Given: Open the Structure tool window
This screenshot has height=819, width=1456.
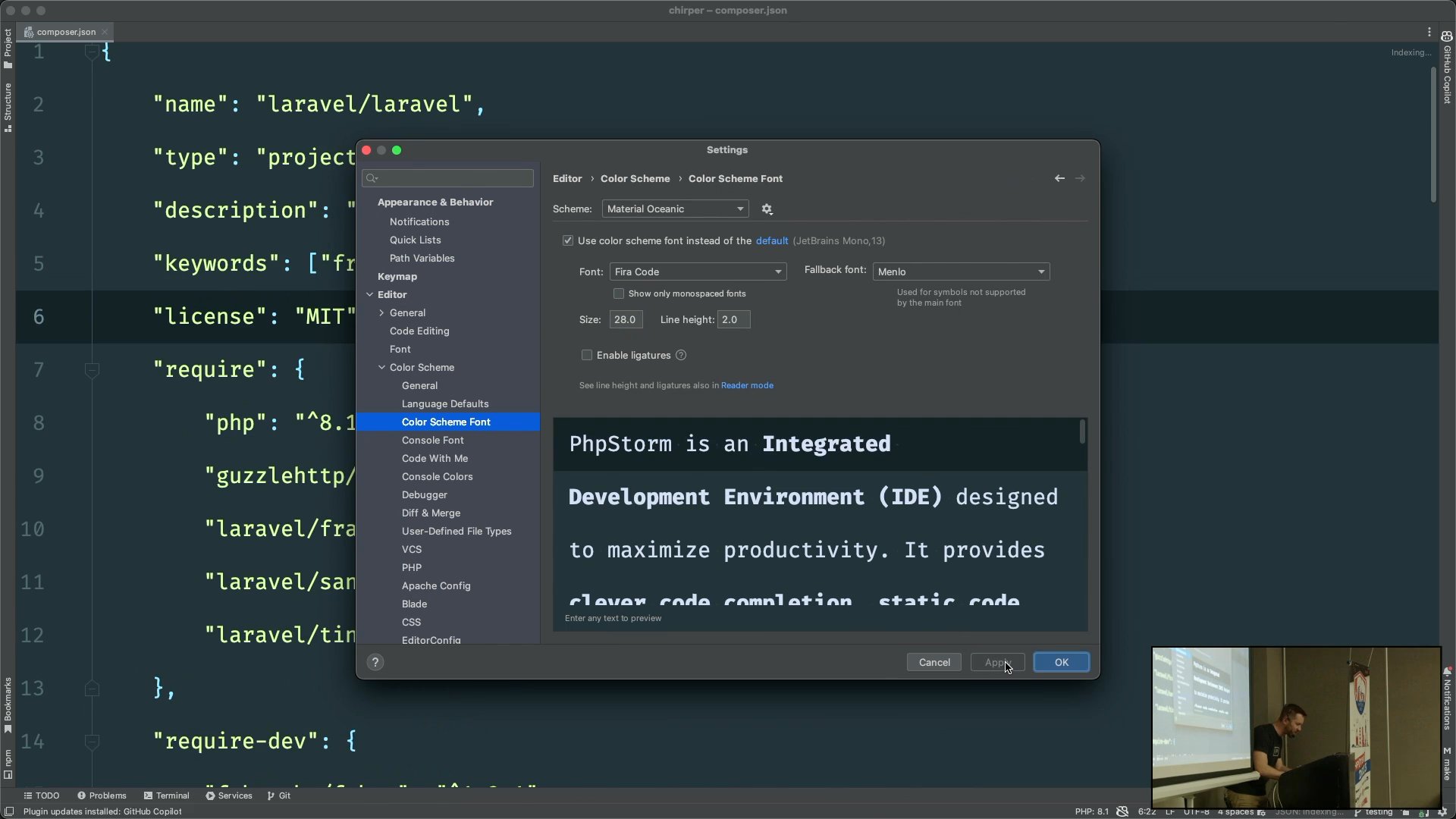Looking at the screenshot, I should pos(8,107).
